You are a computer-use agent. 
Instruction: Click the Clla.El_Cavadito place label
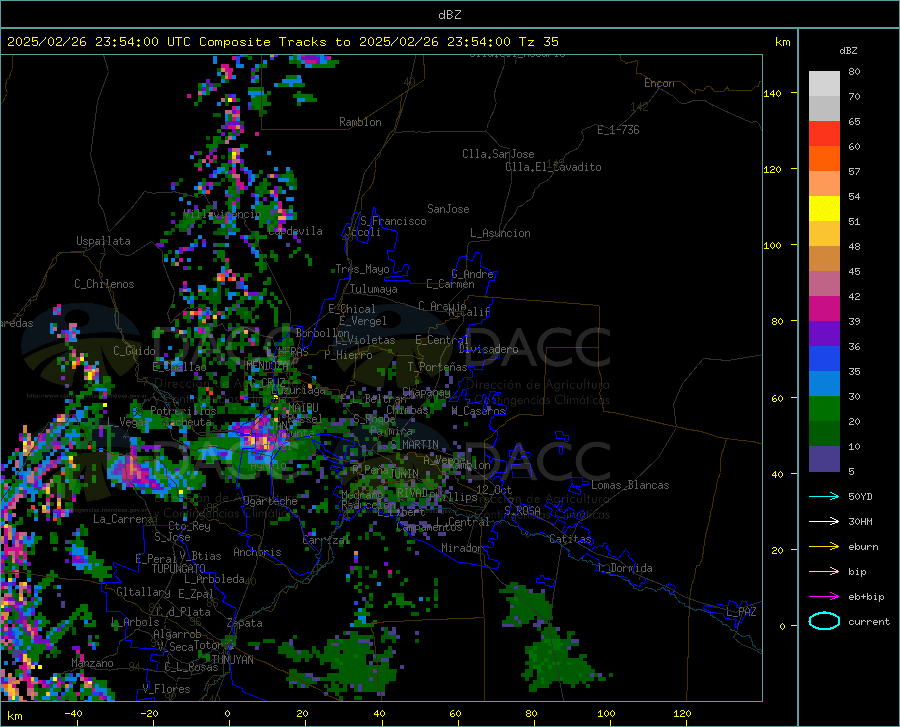point(553,167)
